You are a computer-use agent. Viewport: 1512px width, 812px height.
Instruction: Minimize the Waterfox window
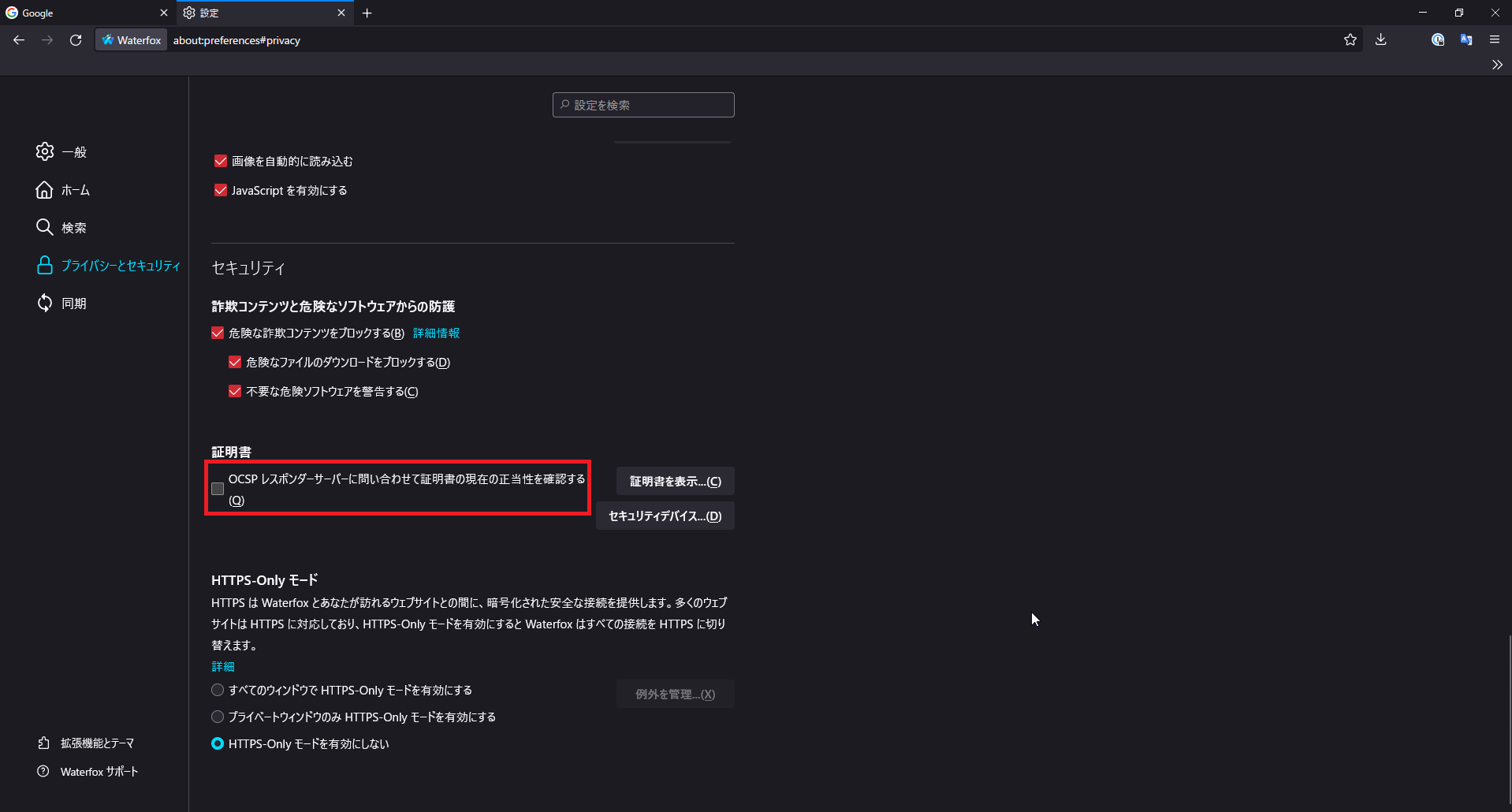(x=1423, y=13)
